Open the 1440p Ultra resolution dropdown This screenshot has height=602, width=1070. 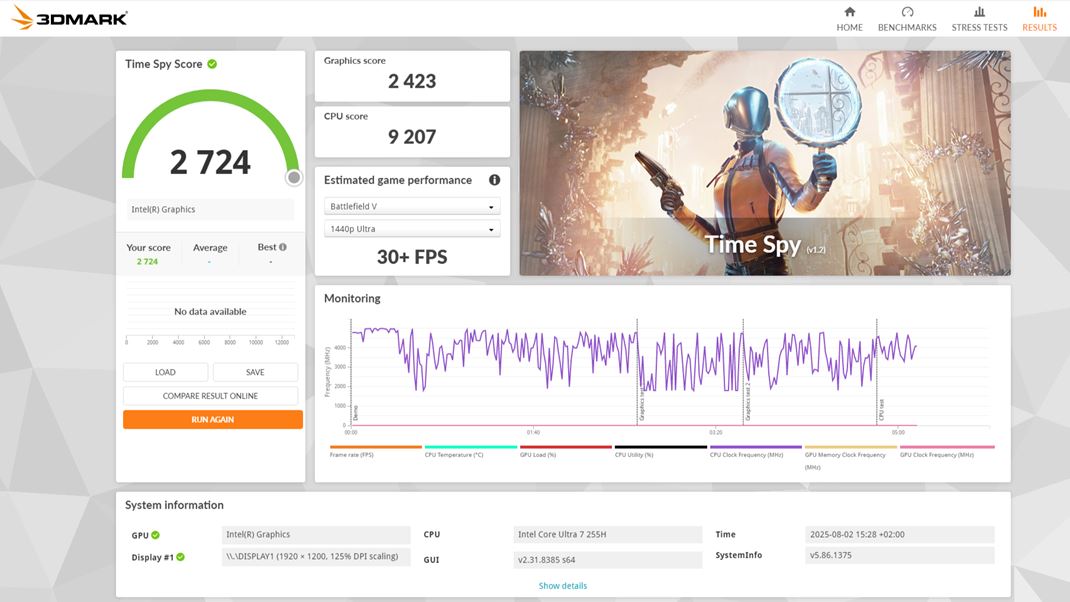411,229
